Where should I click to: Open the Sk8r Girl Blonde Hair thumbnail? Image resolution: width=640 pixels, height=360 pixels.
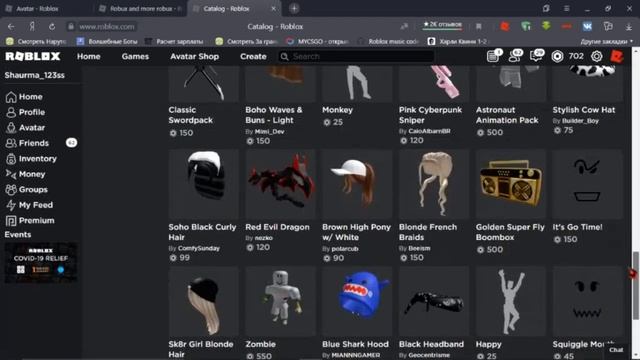204,301
